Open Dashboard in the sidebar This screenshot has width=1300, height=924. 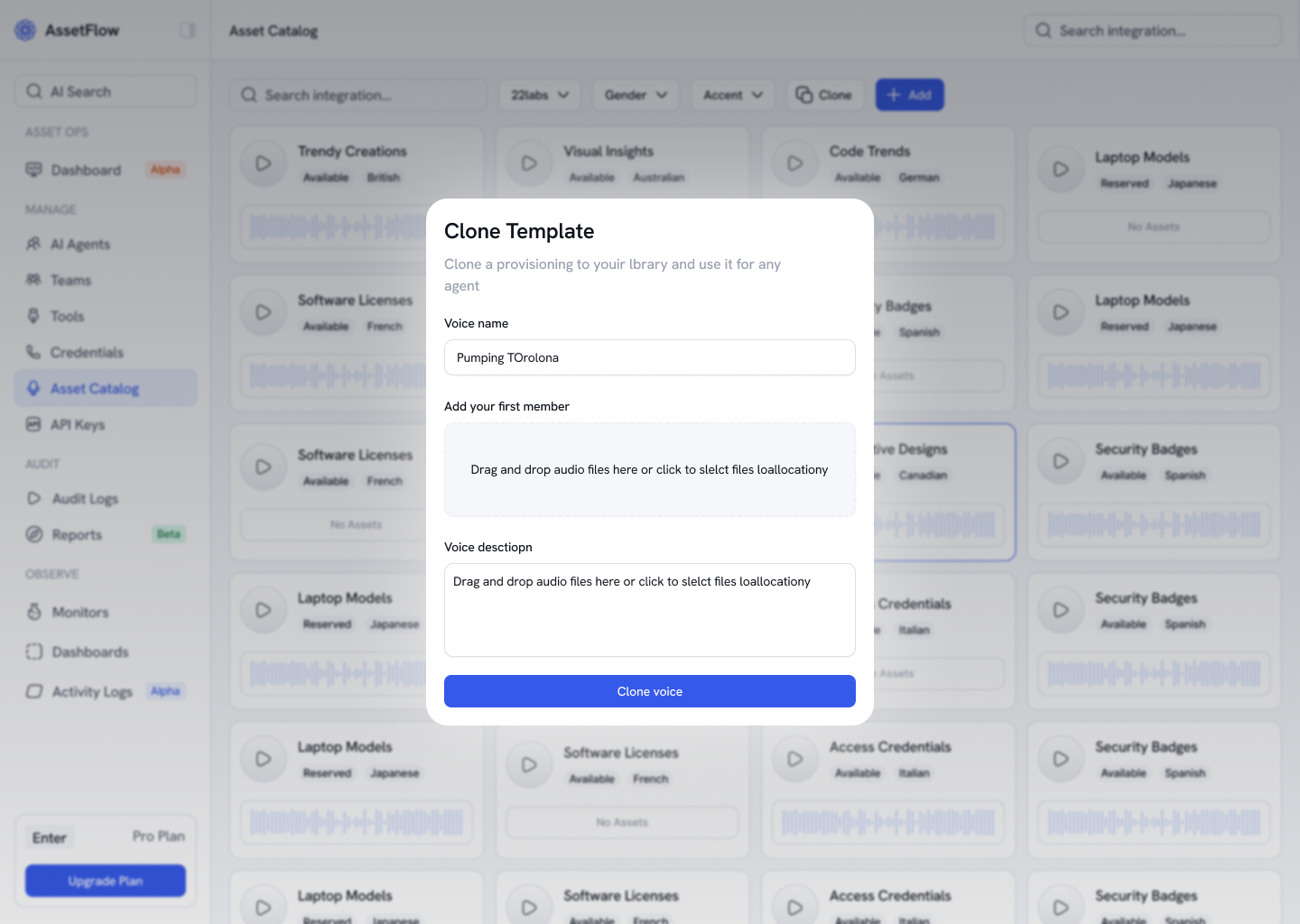(106, 170)
